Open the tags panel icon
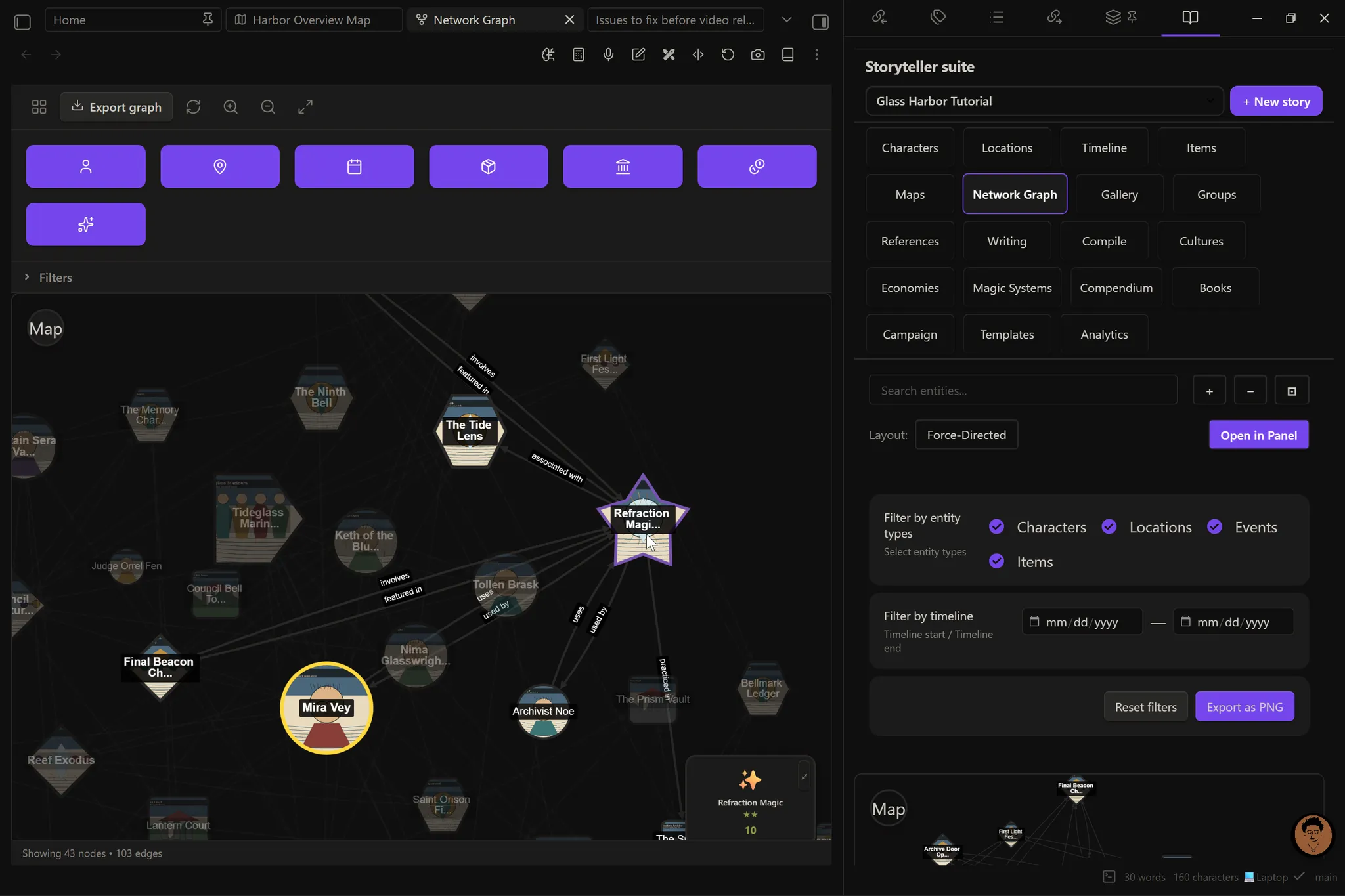 938,17
